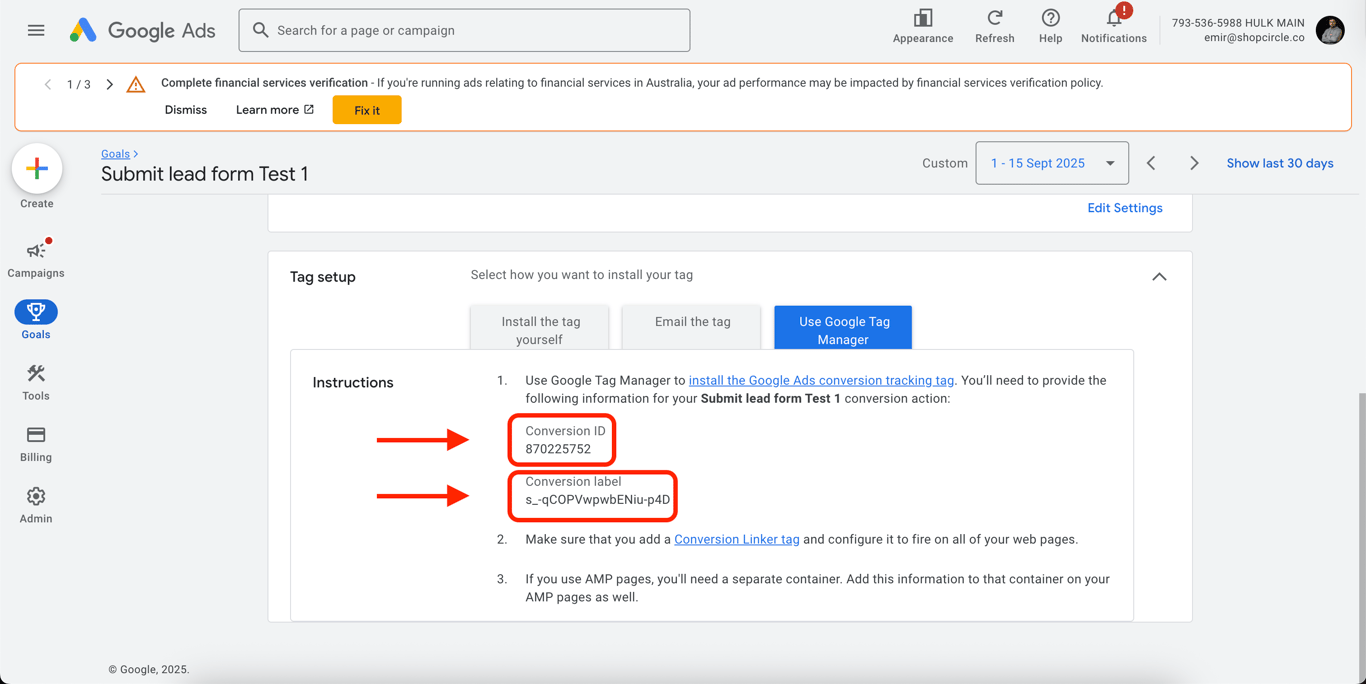Open the custom date range dropdown

1052,163
